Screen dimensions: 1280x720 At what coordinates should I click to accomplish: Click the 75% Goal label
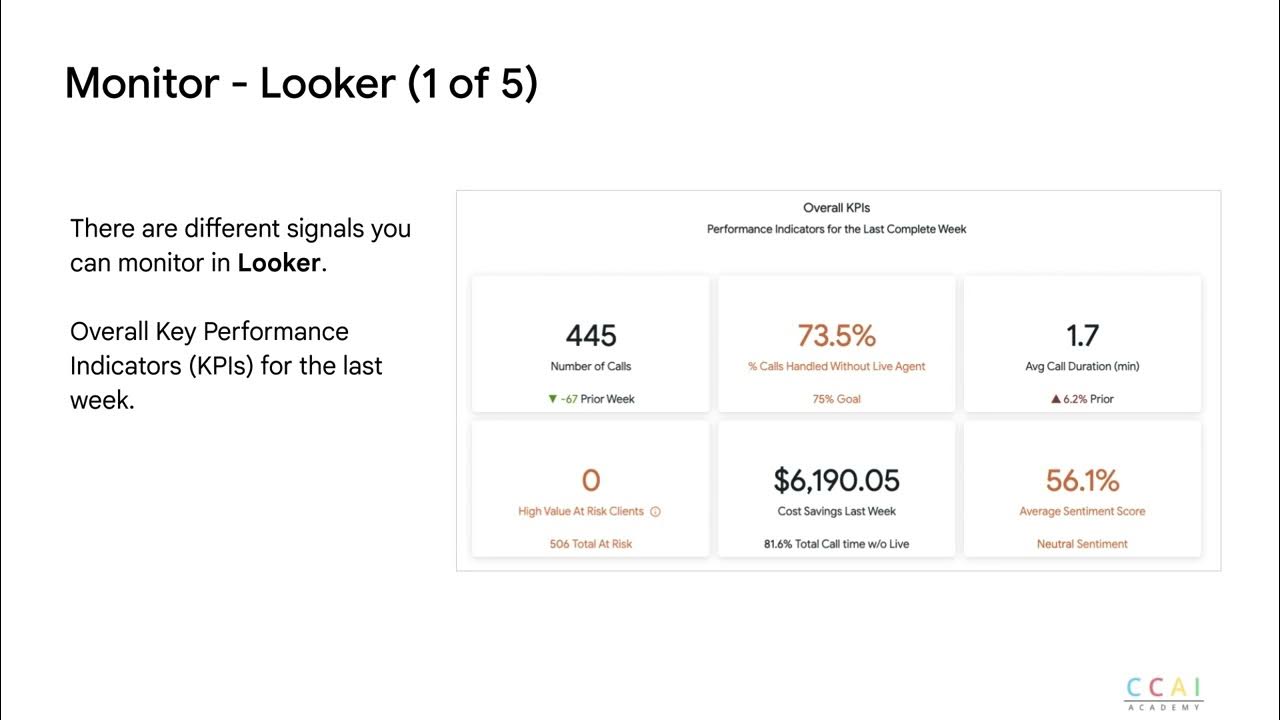[836, 399]
